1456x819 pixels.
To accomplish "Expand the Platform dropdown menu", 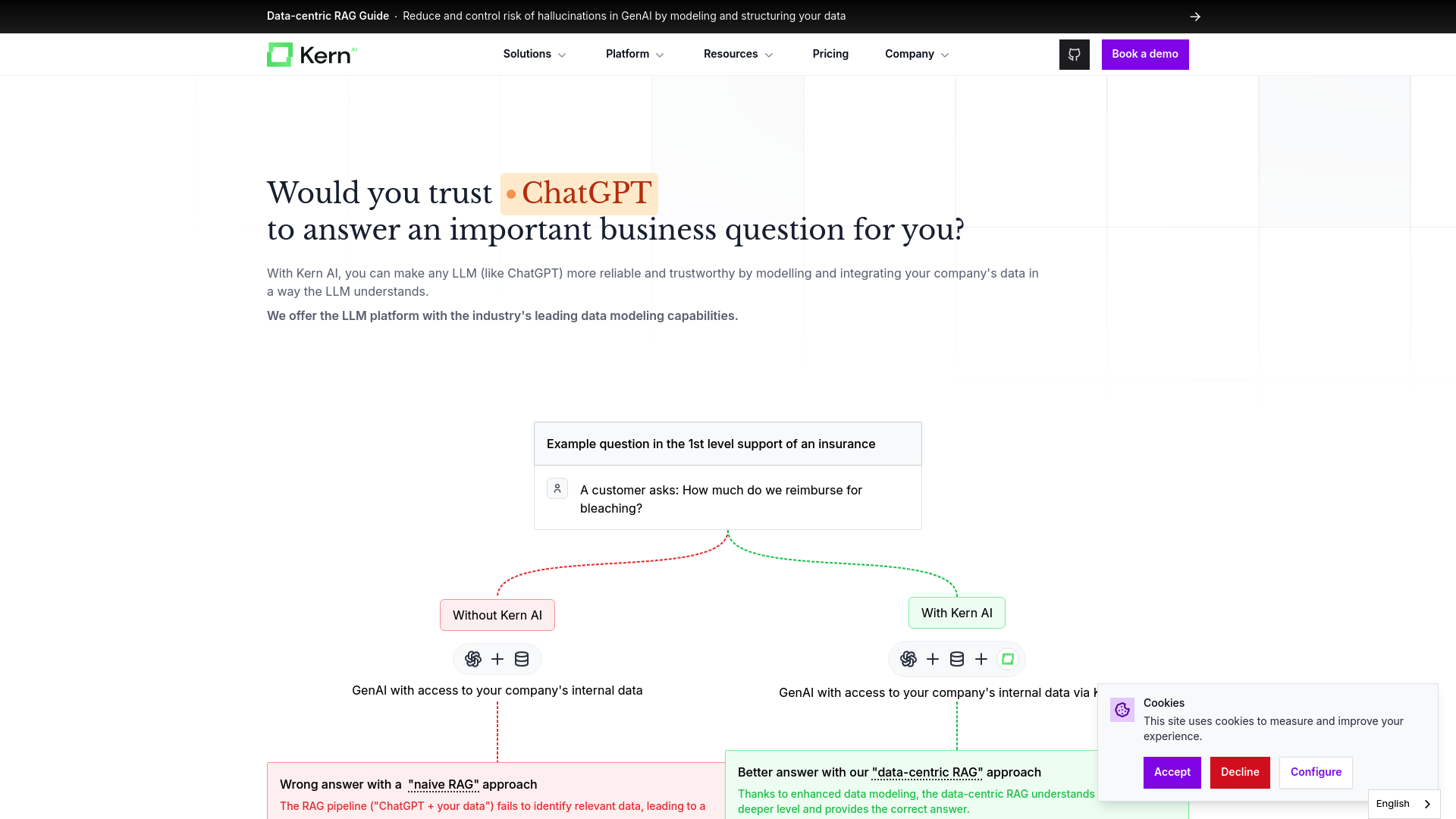I will pyautogui.click(x=635, y=54).
